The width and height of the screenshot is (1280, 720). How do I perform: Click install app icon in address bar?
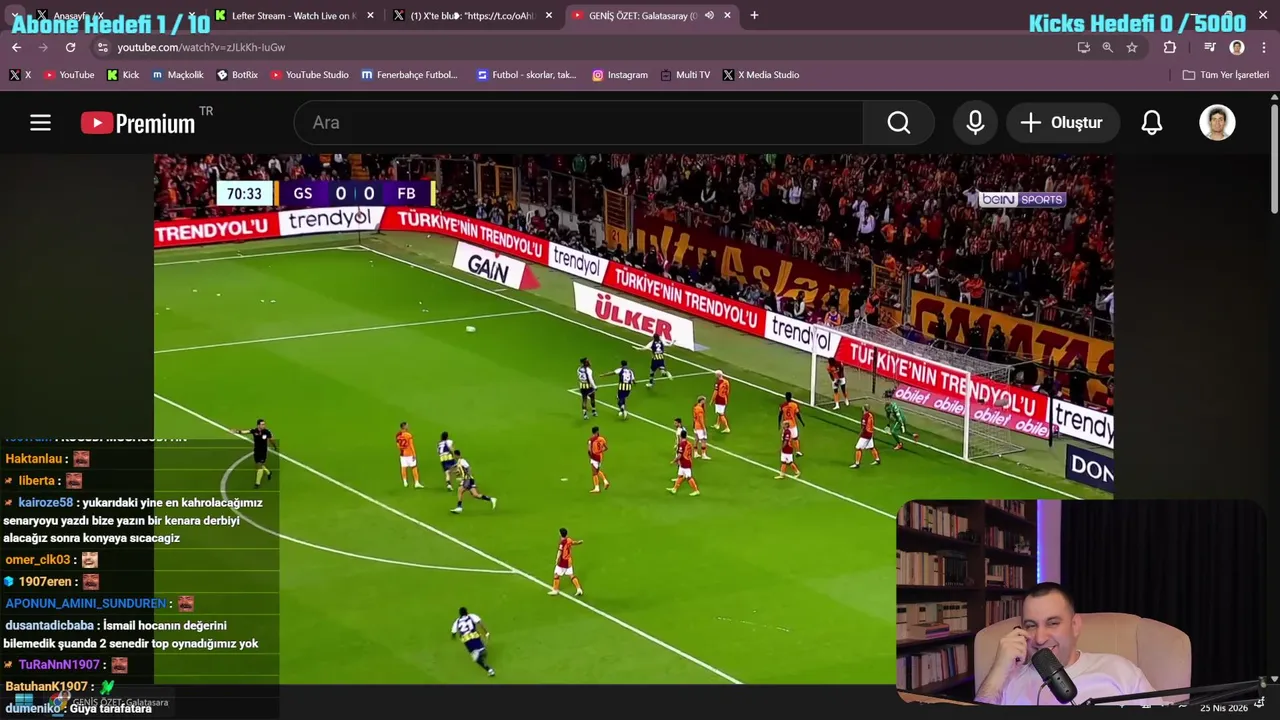coord(1083,47)
